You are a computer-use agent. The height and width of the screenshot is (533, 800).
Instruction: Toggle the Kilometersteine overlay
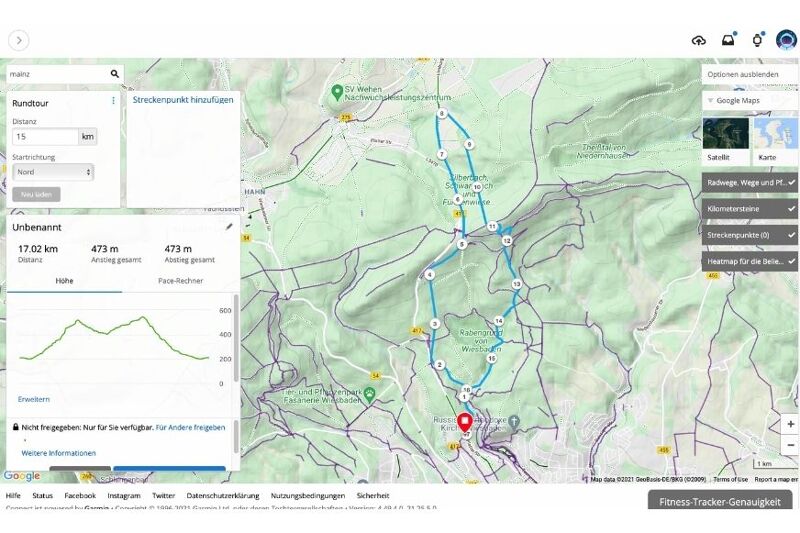750,209
